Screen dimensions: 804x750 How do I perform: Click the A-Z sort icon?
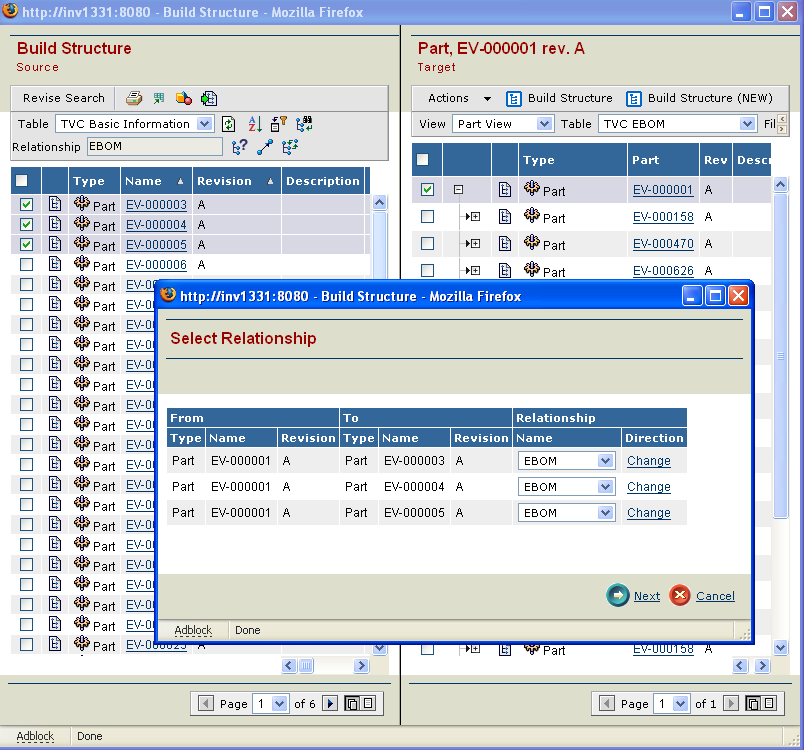254,124
